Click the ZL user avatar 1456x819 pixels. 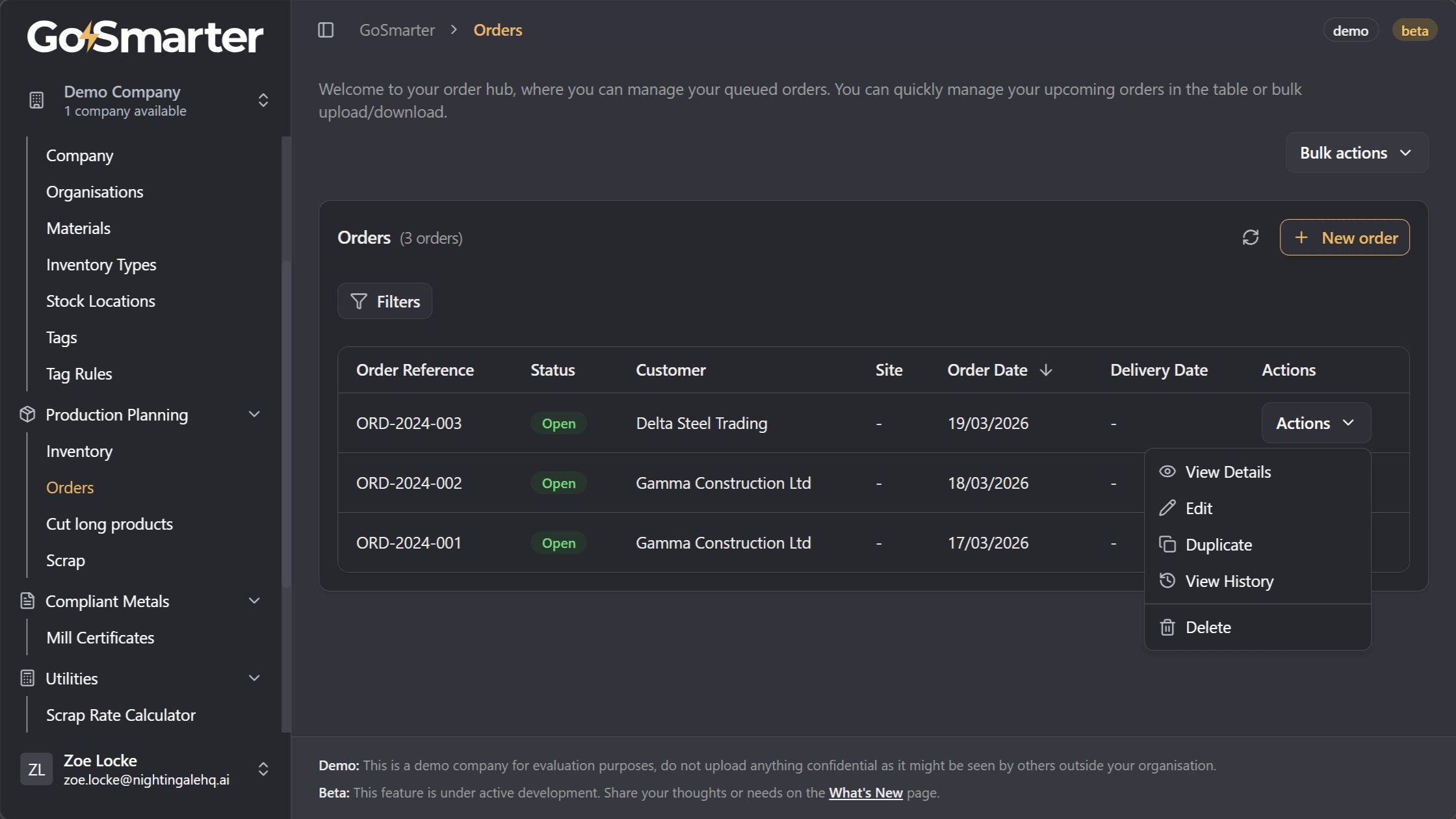pyautogui.click(x=36, y=769)
